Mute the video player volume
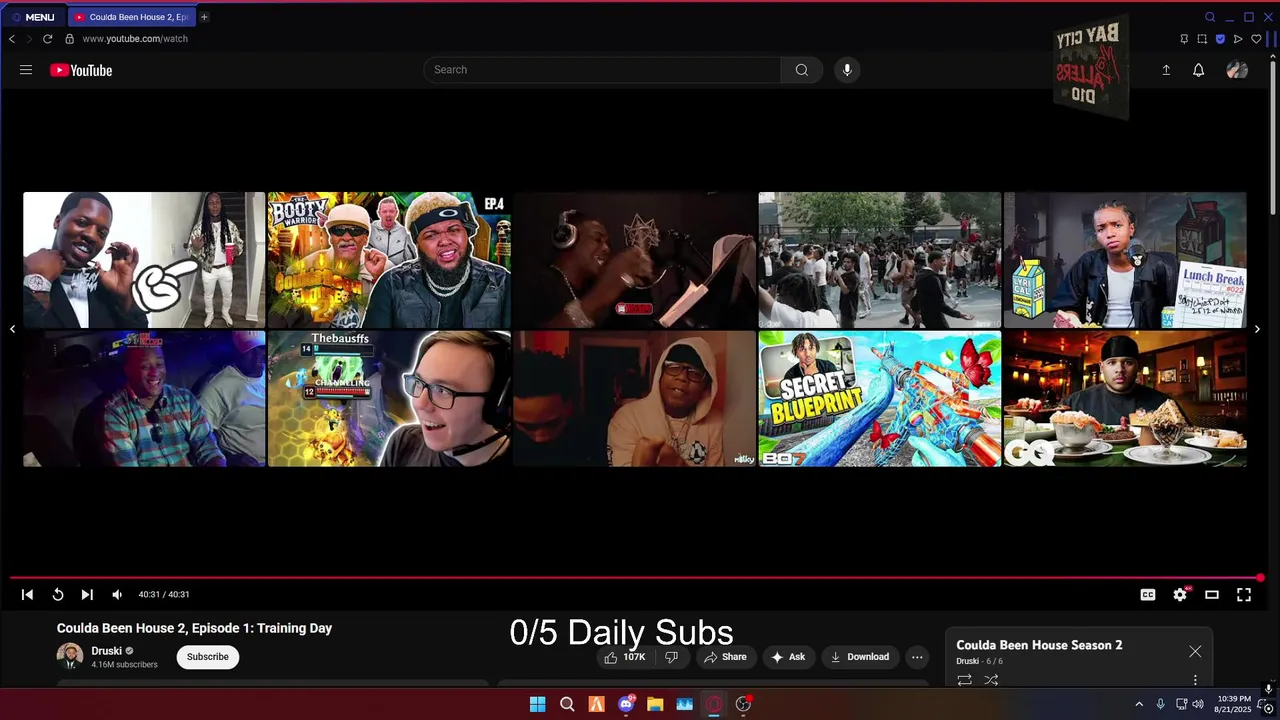This screenshot has height=720, width=1280. 117,595
